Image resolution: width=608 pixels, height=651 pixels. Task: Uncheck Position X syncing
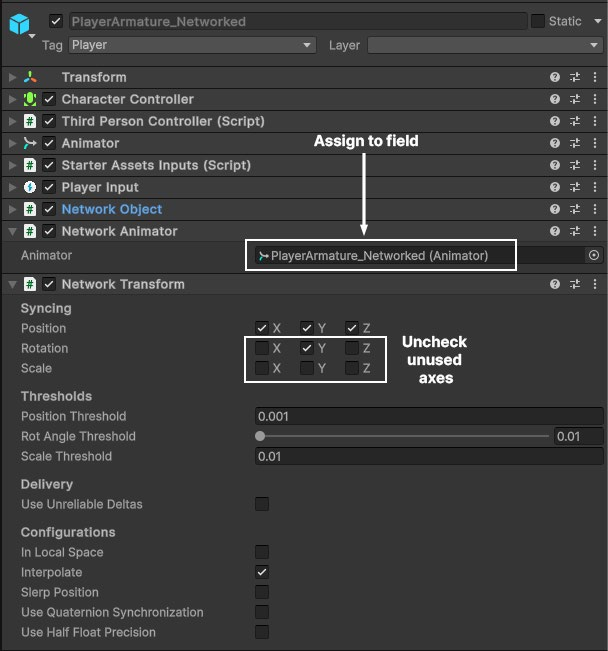click(x=262, y=328)
